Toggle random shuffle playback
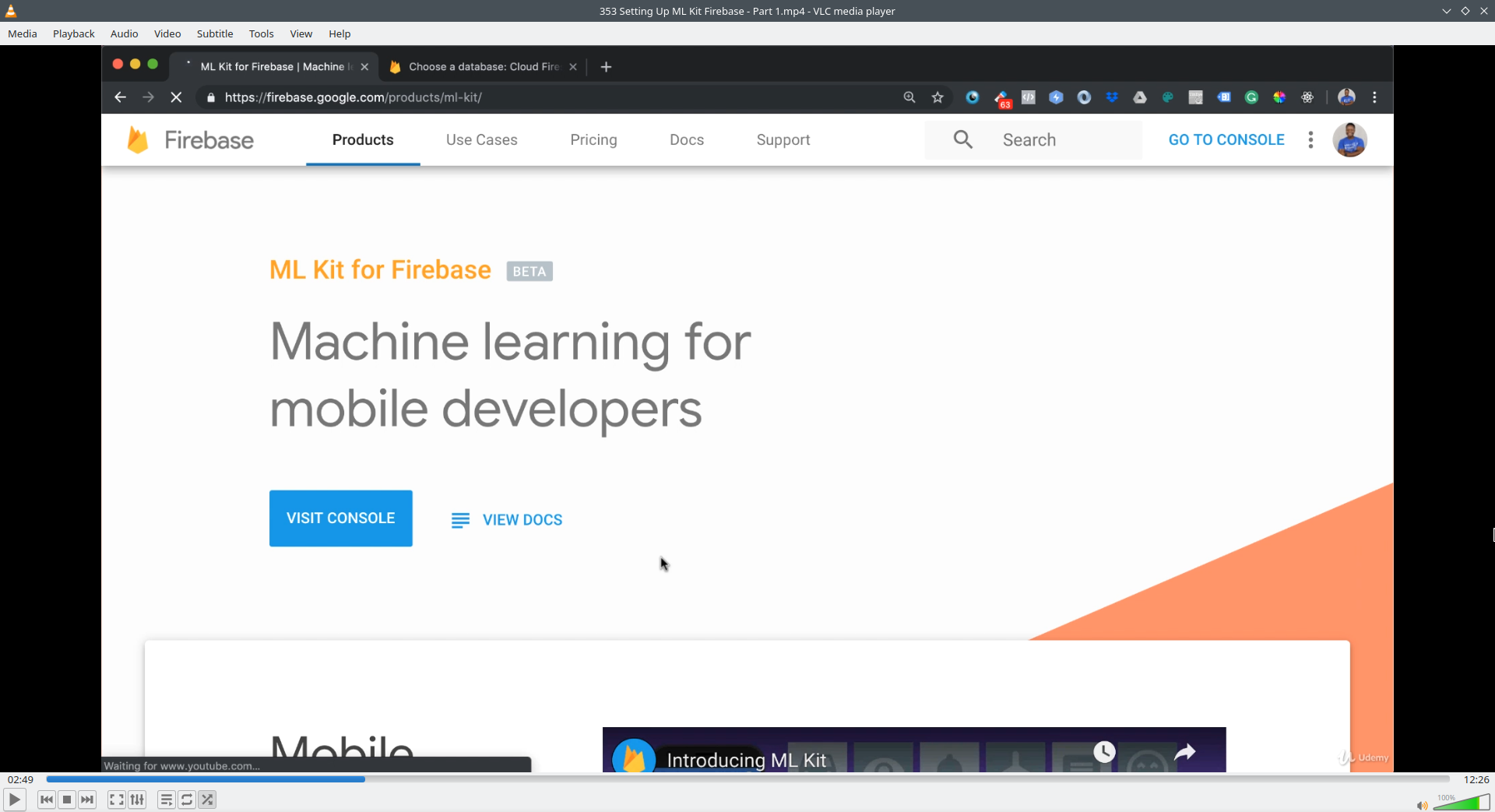 [x=207, y=800]
